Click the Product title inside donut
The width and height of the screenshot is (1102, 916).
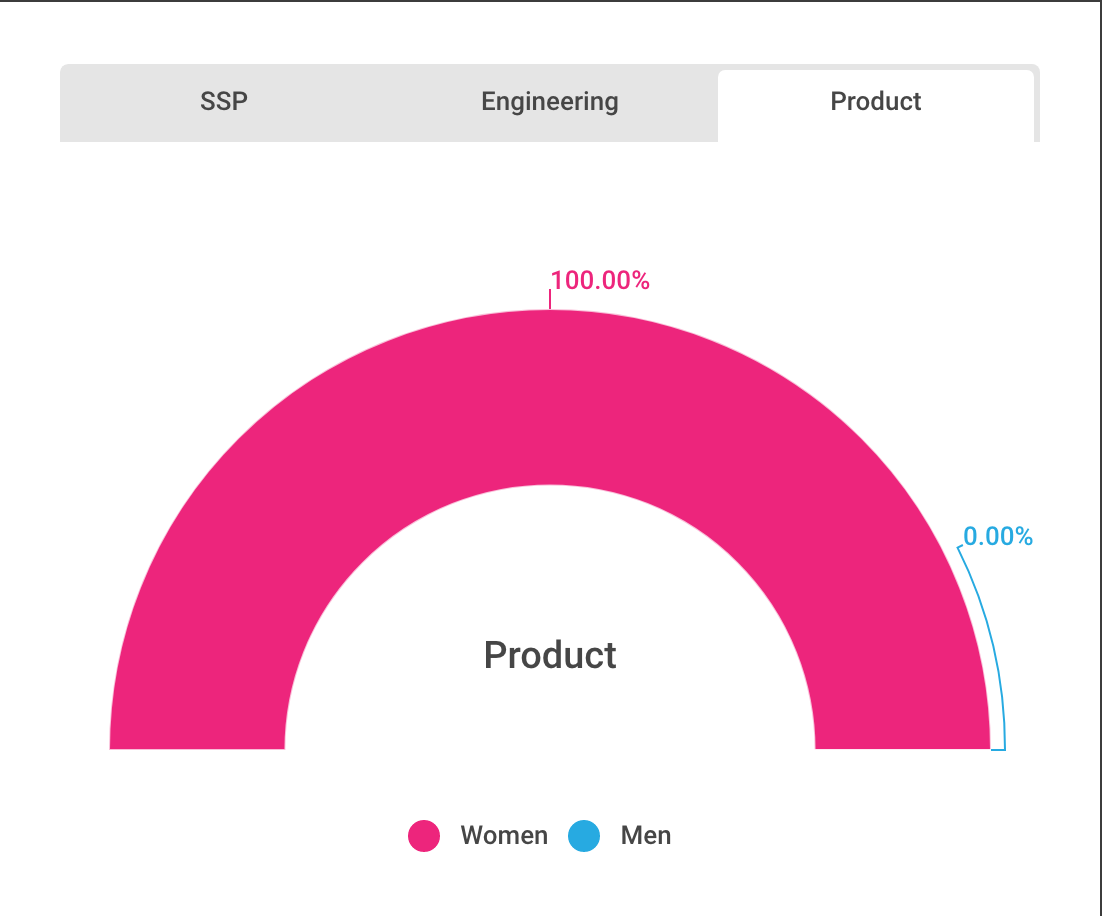550,655
